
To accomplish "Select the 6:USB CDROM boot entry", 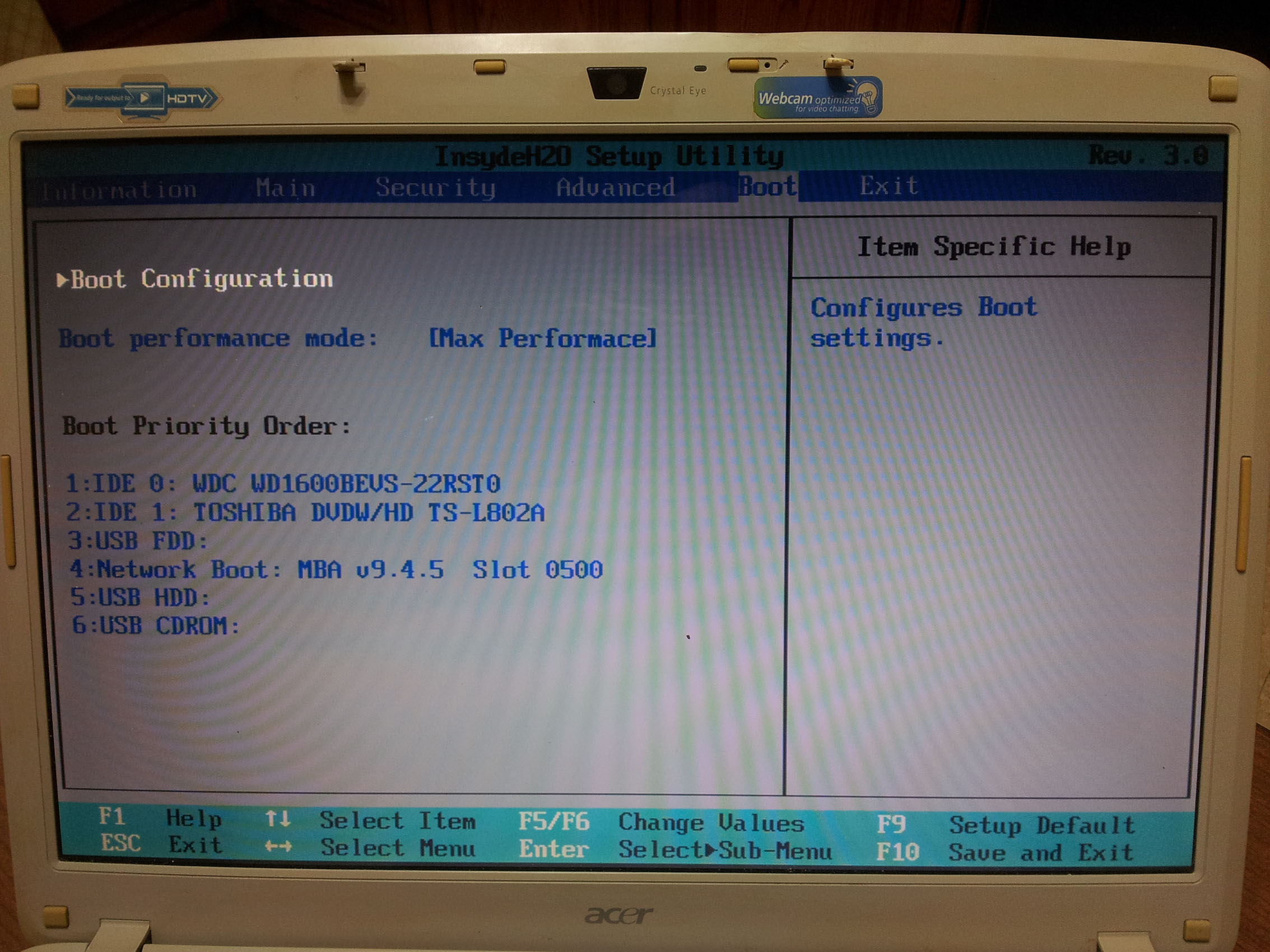I will [x=156, y=626].
